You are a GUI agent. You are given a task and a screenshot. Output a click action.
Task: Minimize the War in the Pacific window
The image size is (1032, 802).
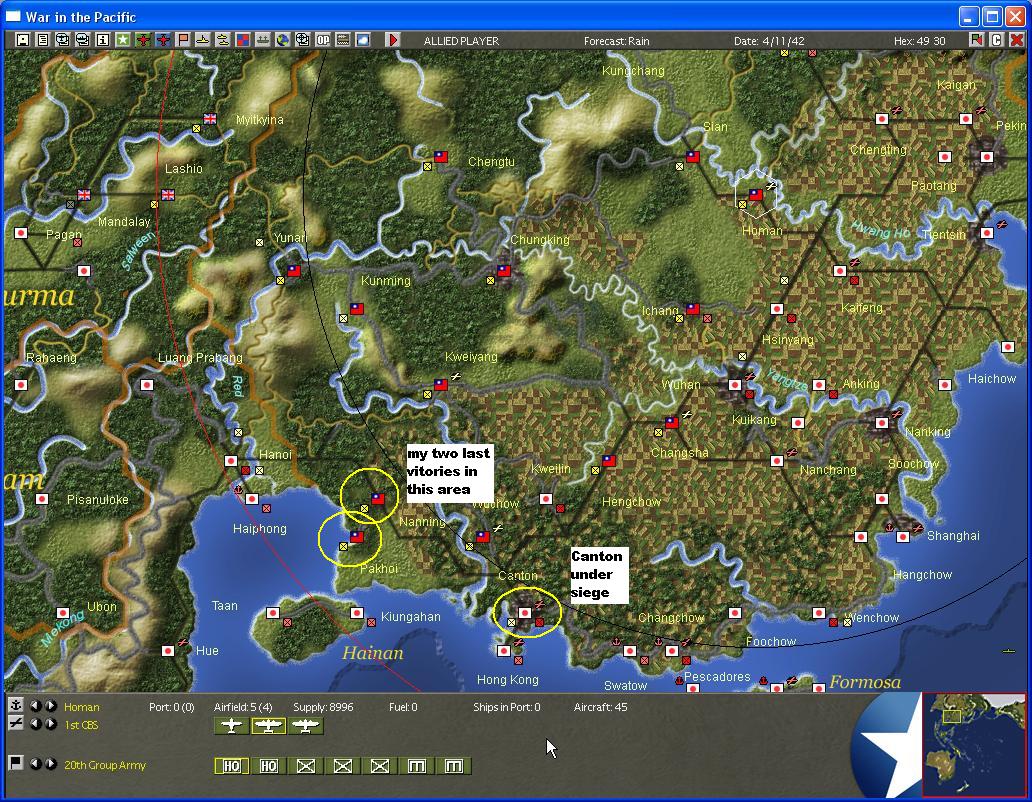[969, 16]
